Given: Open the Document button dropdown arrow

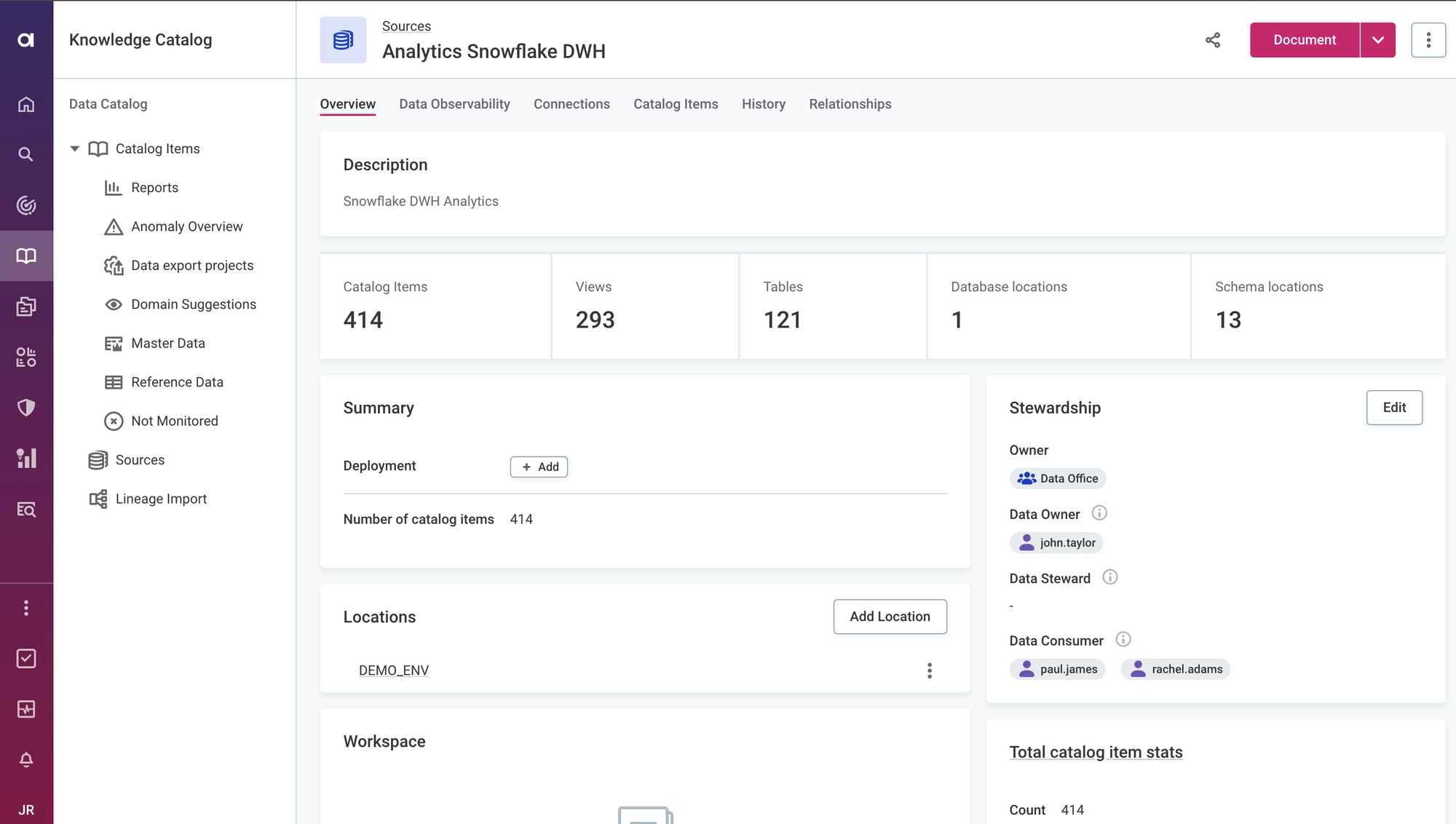Looking at the screenshot, I should pos(1378,40).
